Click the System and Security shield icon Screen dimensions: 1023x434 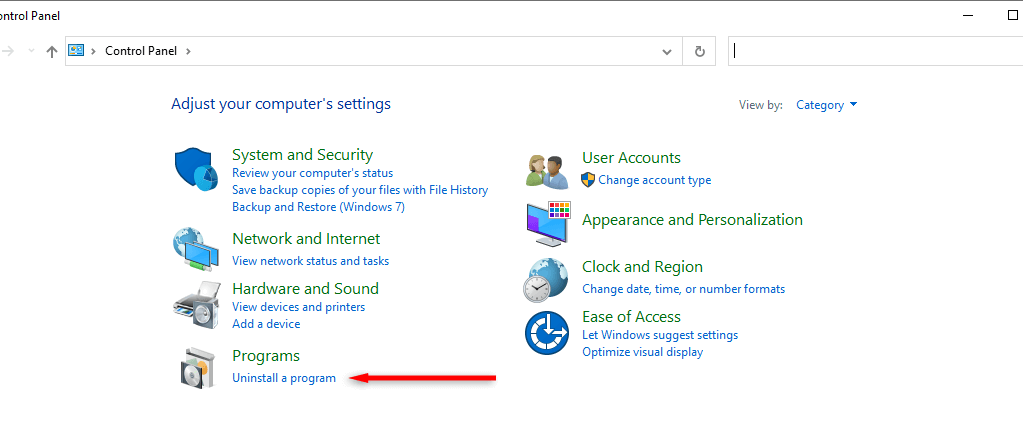pos(196,170)
